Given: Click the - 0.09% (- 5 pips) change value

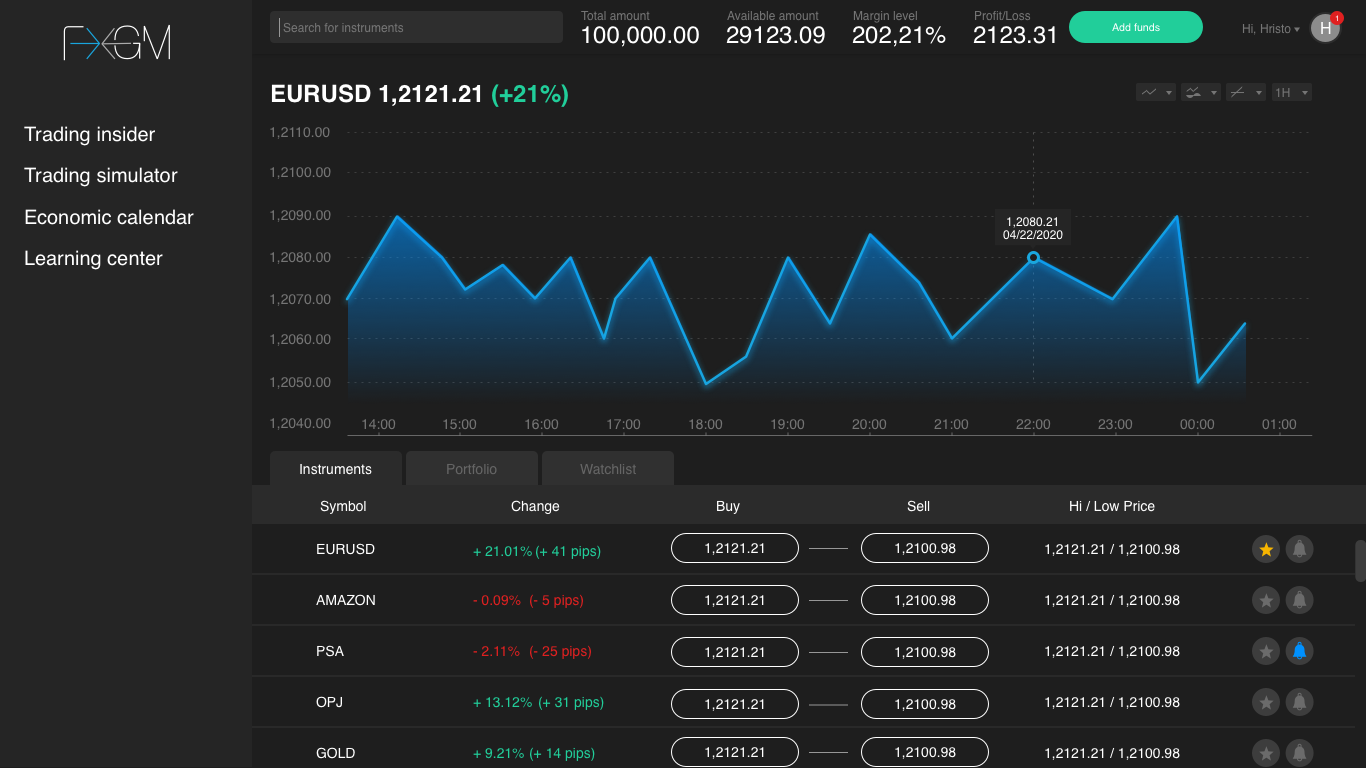Looking at the screenshot, I should 528,600.
